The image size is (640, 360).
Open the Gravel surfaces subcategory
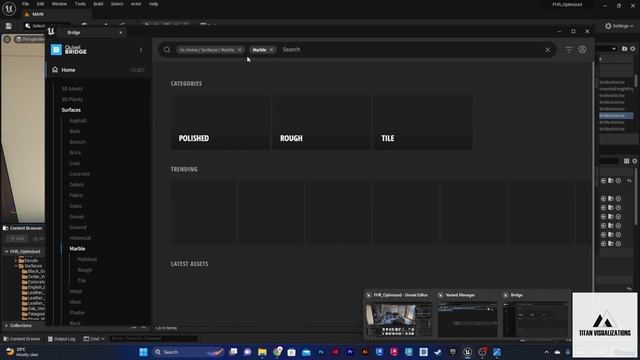point(76,217)
